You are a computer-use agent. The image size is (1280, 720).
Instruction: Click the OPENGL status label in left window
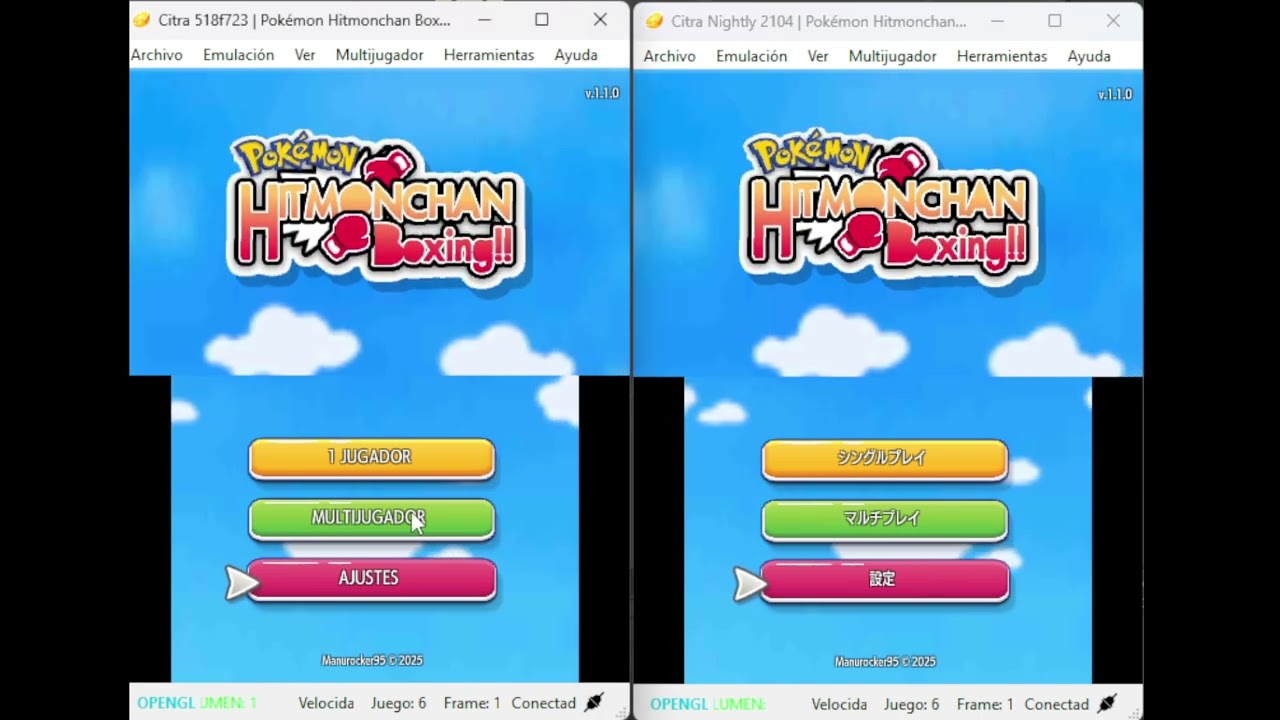pos(166,703)
